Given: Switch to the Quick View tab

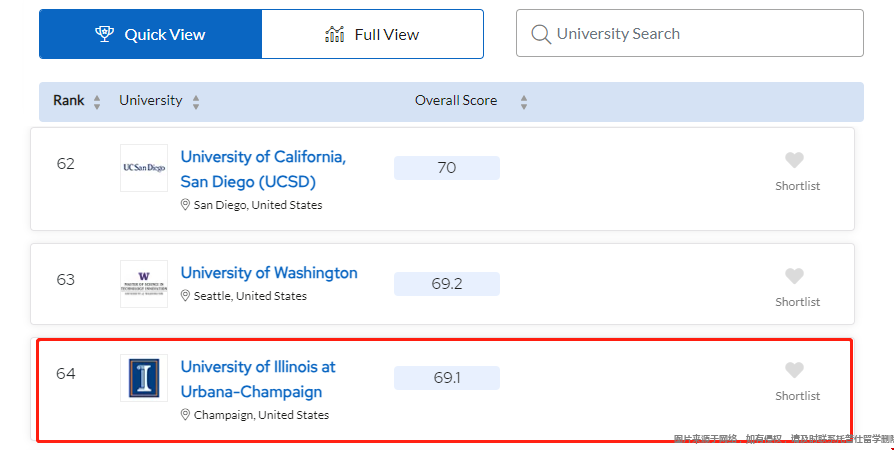Looking at the screenshot, I should pos(151,34).
